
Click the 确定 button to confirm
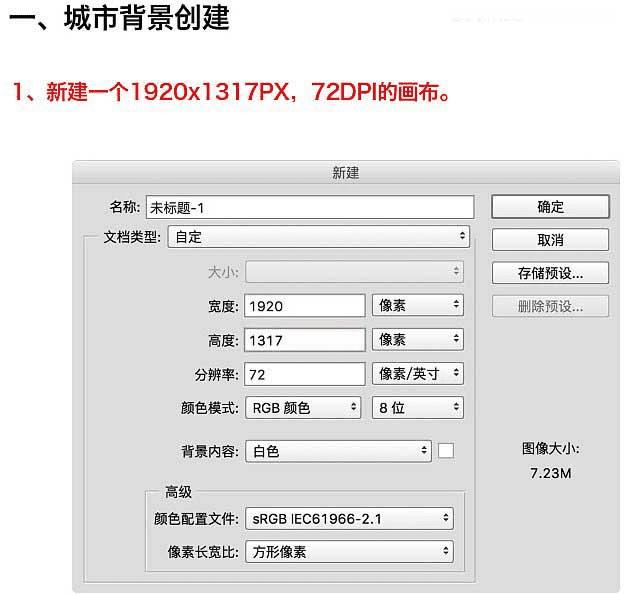pyautogui.click(x=550, y=207)
